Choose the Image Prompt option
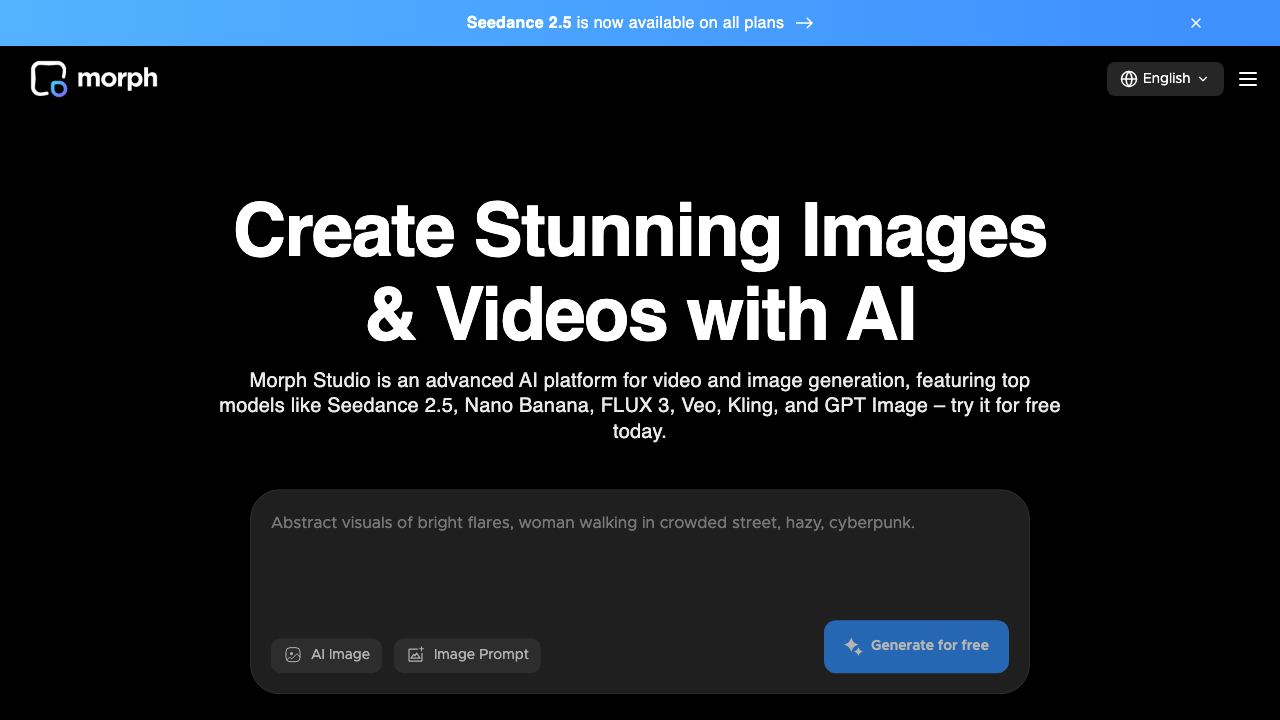 coord(467,655)
